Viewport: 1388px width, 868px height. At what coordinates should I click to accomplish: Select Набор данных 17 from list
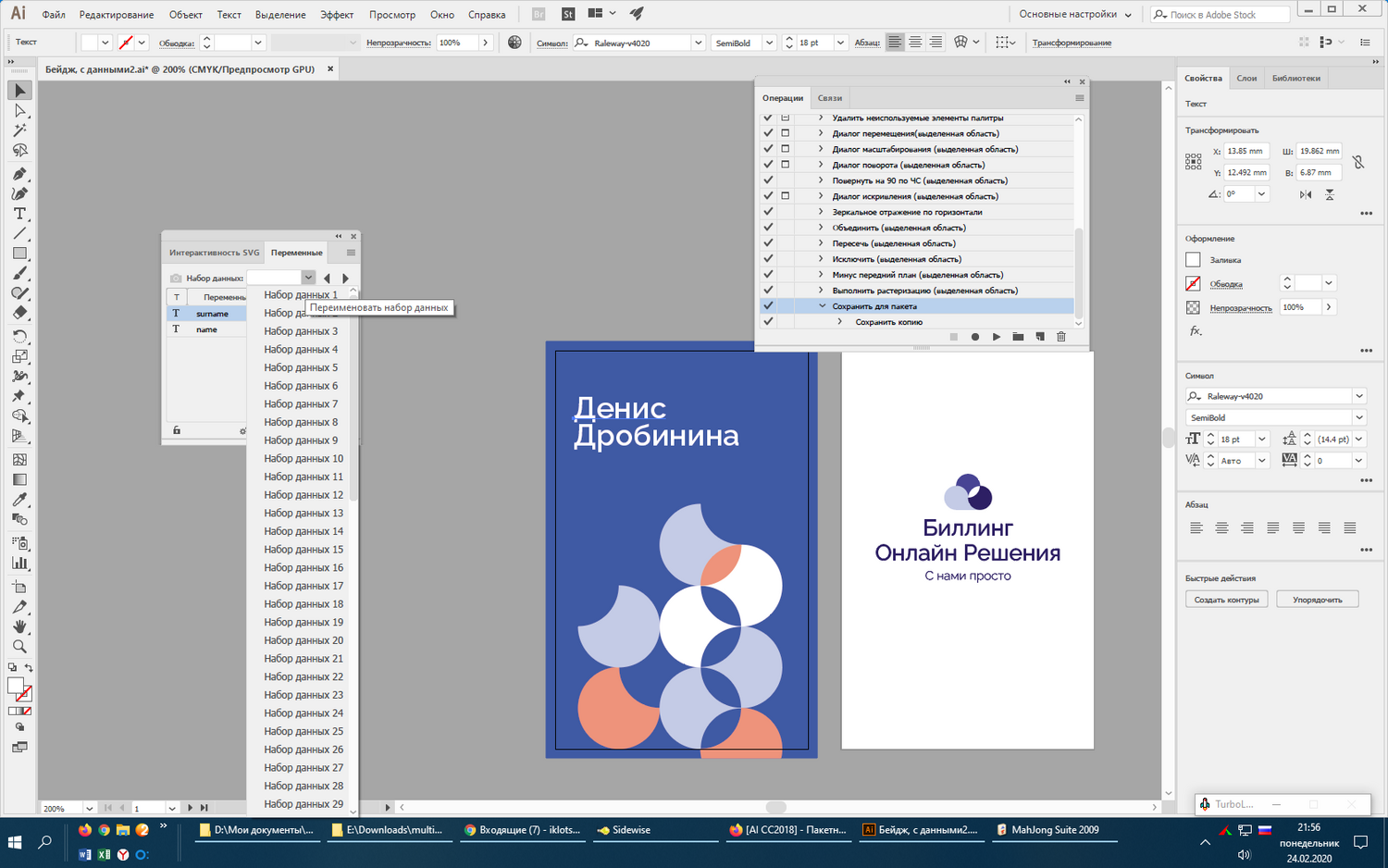(x=304, y=586)
